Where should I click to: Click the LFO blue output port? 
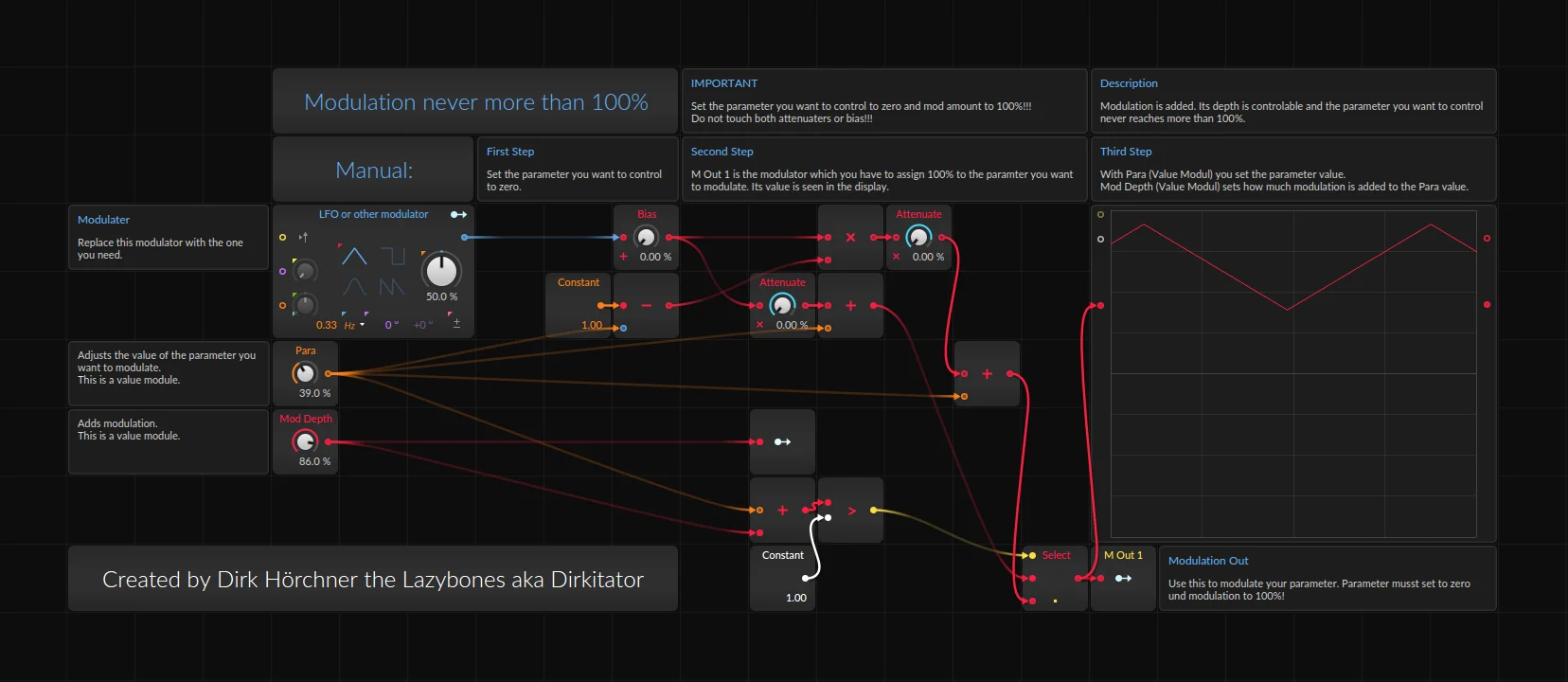pos(464,237)
